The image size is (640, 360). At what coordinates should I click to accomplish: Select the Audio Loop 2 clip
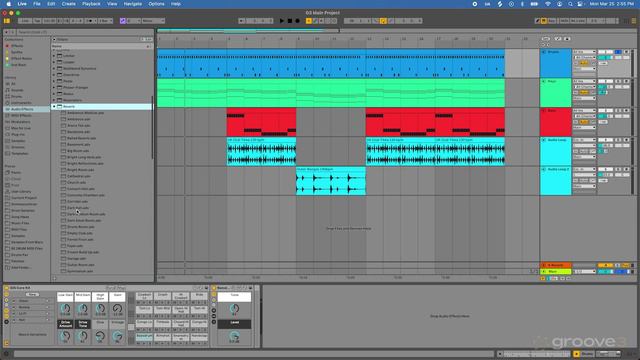(331, 180)
